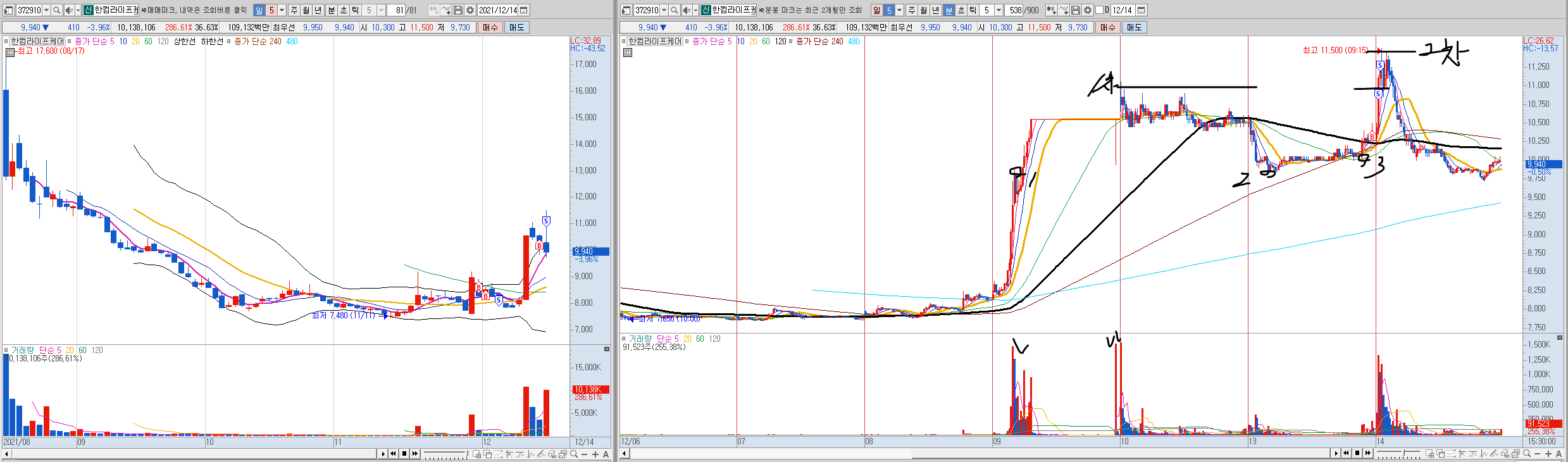
Task: Toggle the 분 (minute) period button in the right chart
Action: click(949, 10)
